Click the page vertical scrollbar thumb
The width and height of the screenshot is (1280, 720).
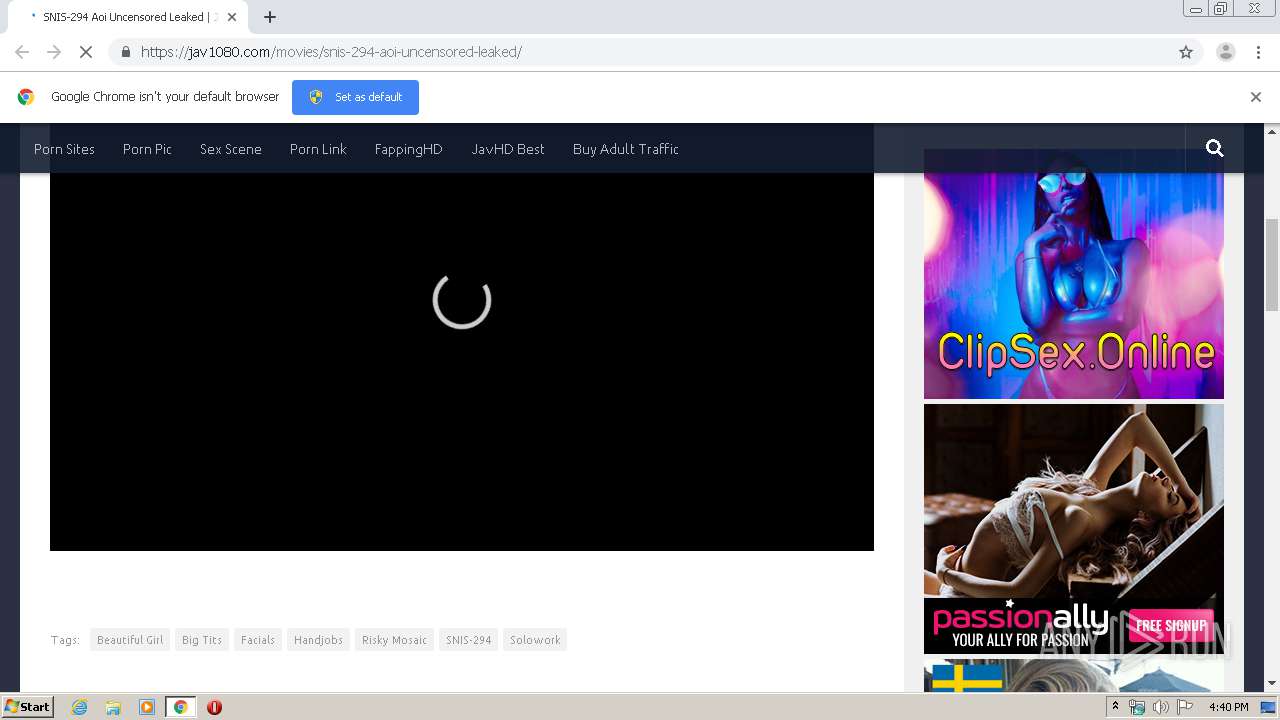(x=1272, y=265)
